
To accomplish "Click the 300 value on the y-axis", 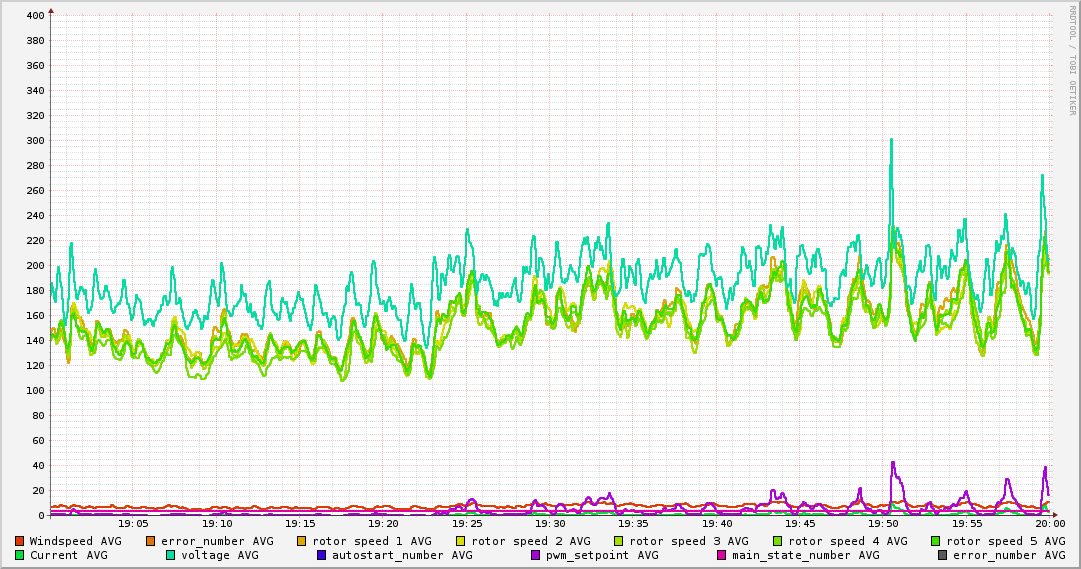I will point(35,141).
